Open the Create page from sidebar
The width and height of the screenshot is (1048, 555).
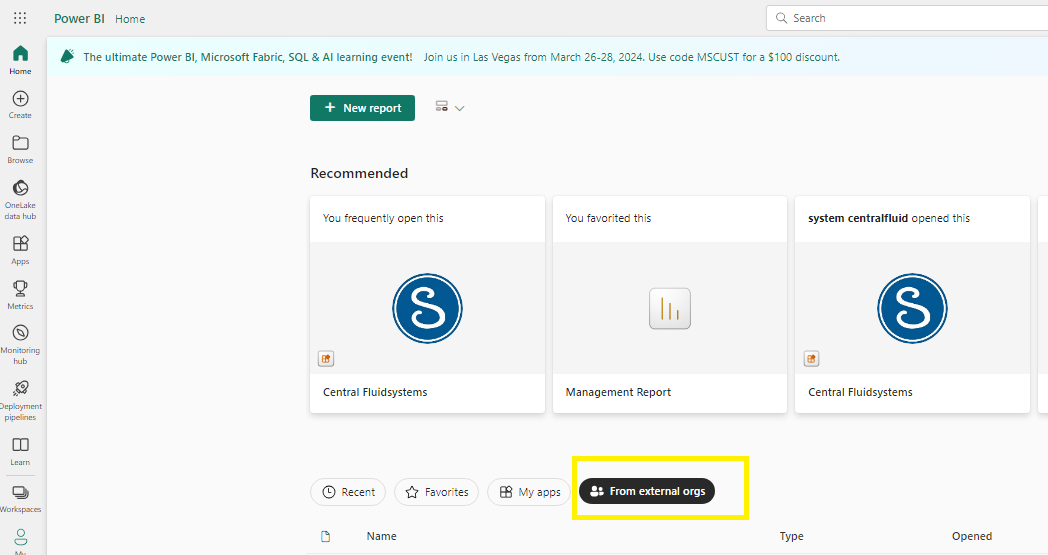(20, 105)
